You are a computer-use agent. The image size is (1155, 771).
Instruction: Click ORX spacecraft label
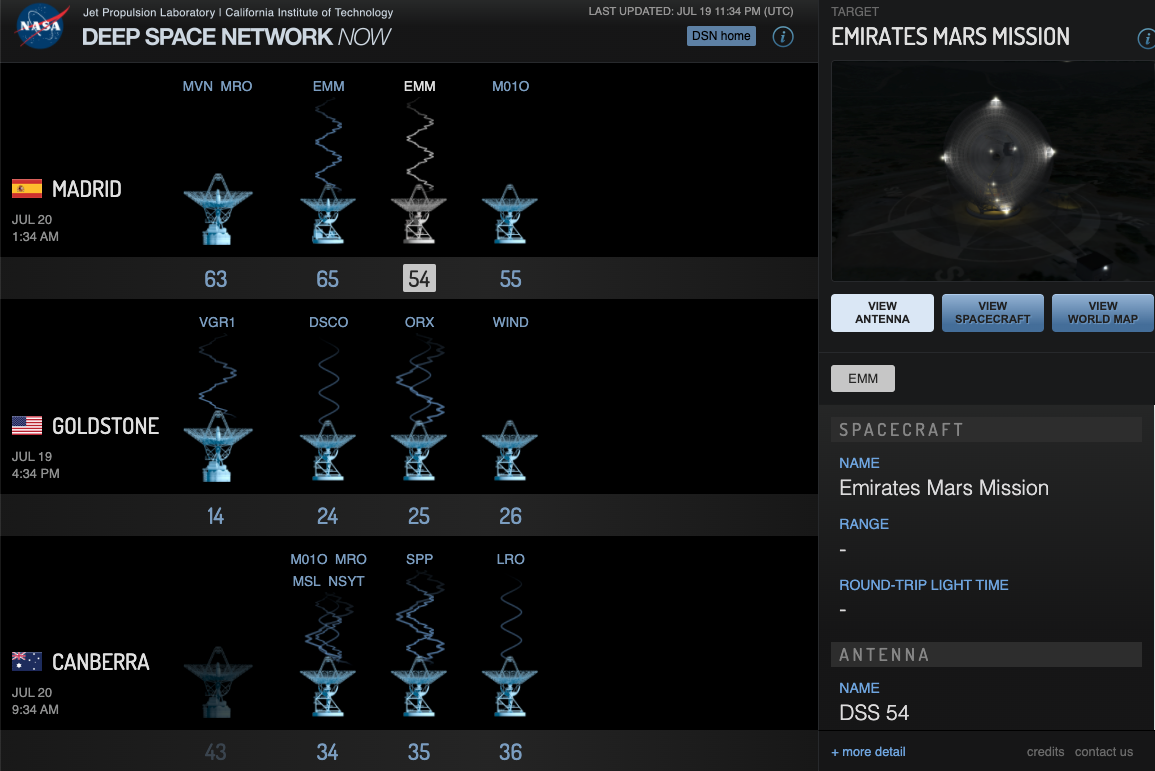point(419,322)
